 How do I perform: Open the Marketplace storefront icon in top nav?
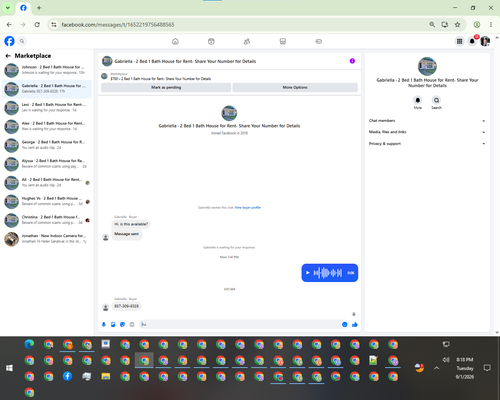pos(283,41)
